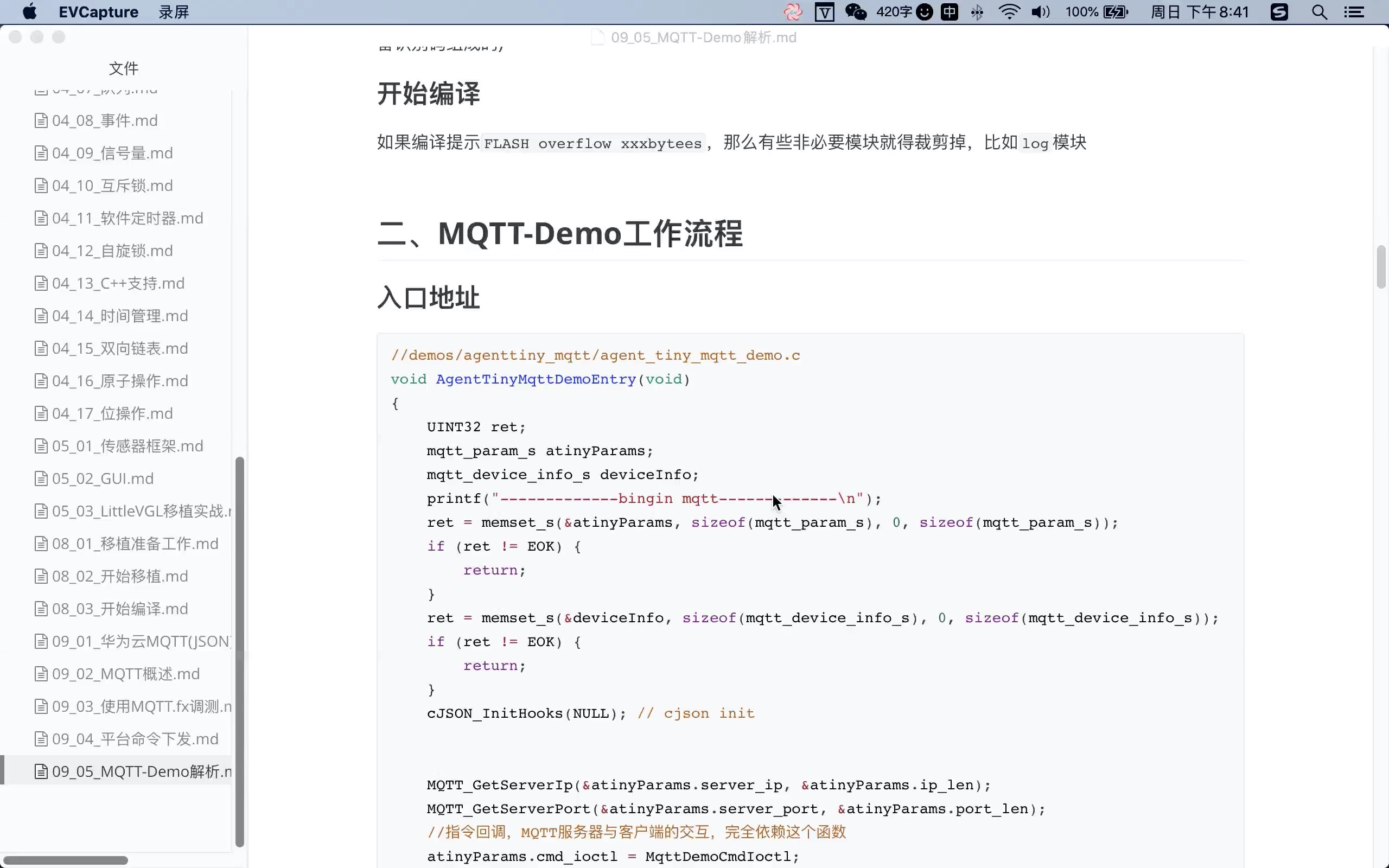The image size is (1389, 868).
Task: Open the Apple menu
Action: tap(29, 11)
